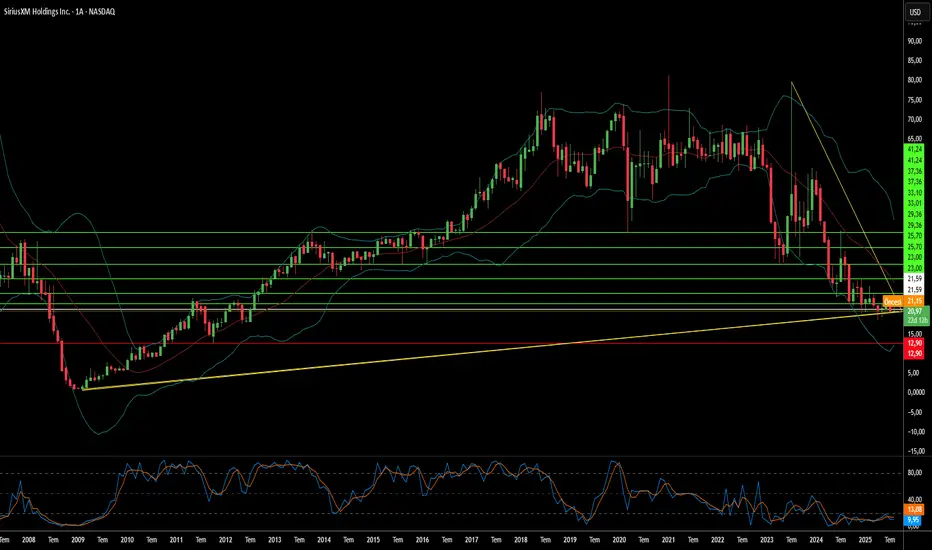Image resolution: width=932 pixels, height=550 pixels.
Task: Click the -10,00 price axis label
Action: pos(916,432)
